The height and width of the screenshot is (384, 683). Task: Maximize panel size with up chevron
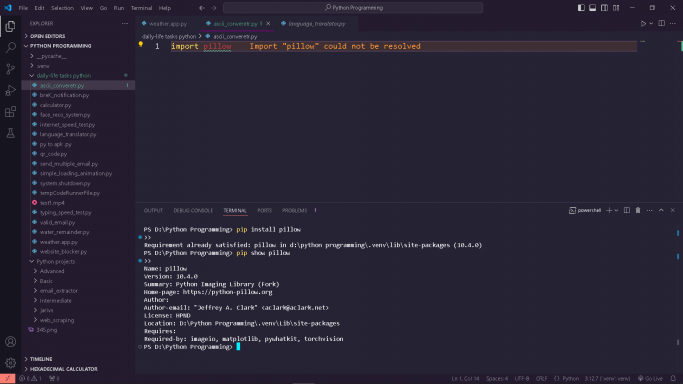pos(661,210)
